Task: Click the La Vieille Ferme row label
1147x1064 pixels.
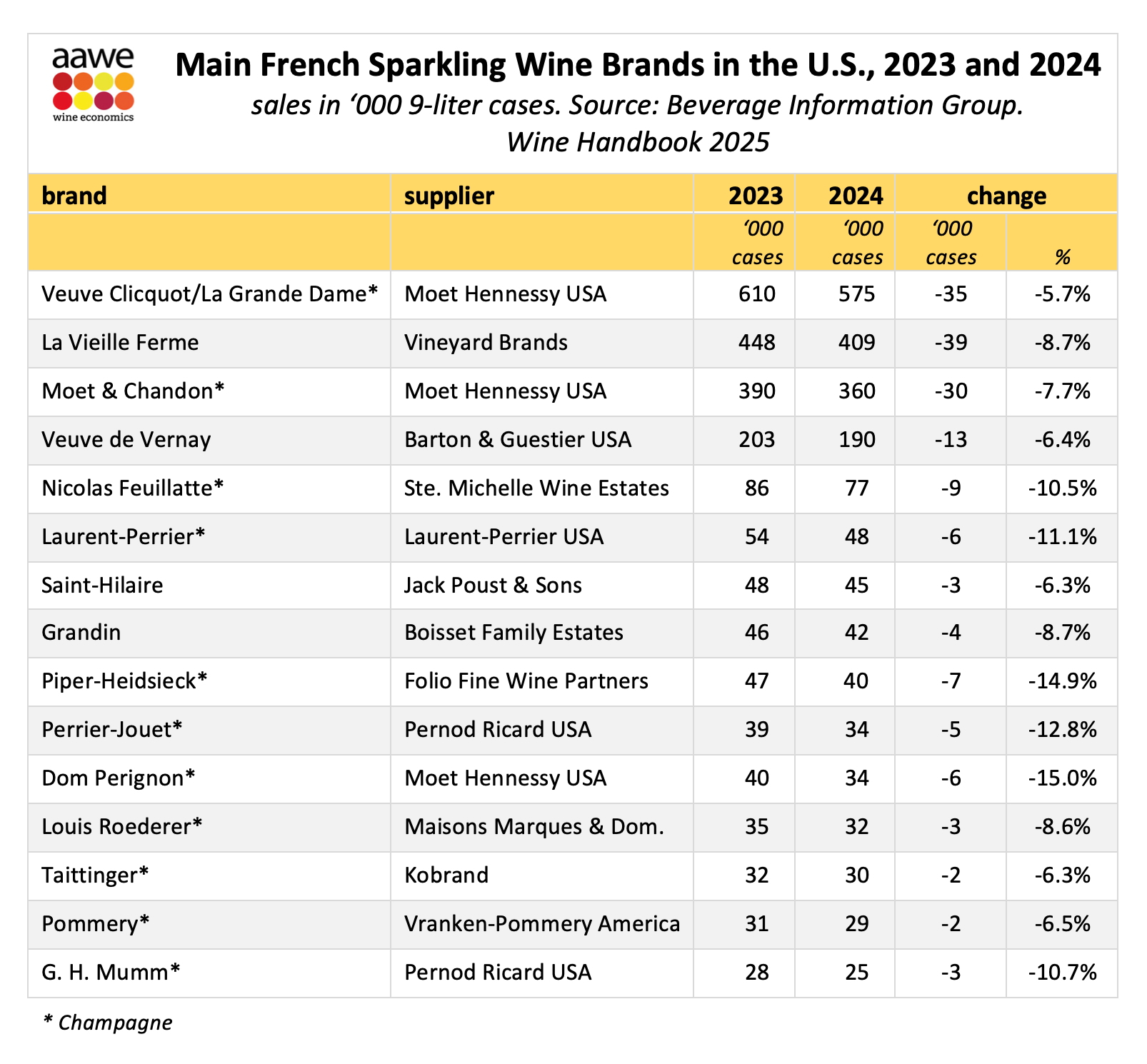Action: click(120, 343)
